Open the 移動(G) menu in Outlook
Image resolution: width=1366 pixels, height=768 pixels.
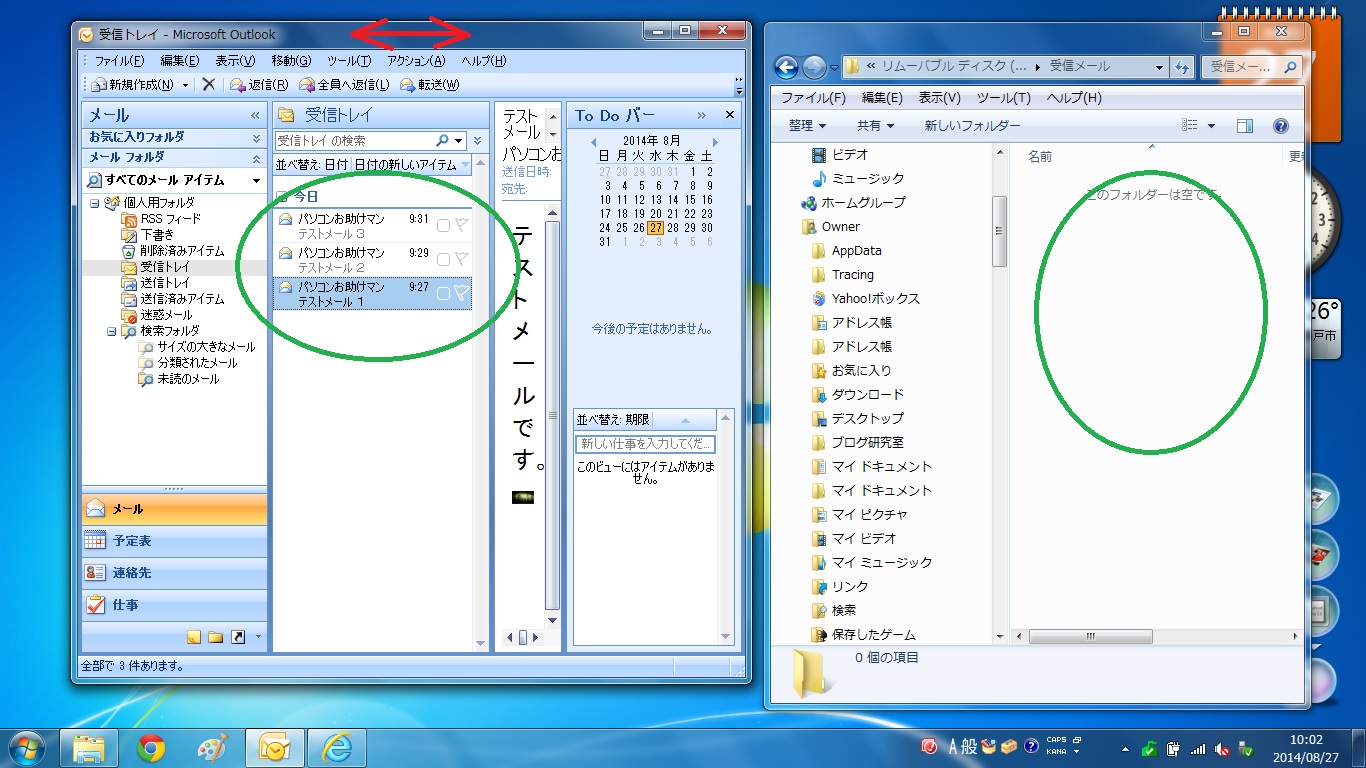coord(291,61)
